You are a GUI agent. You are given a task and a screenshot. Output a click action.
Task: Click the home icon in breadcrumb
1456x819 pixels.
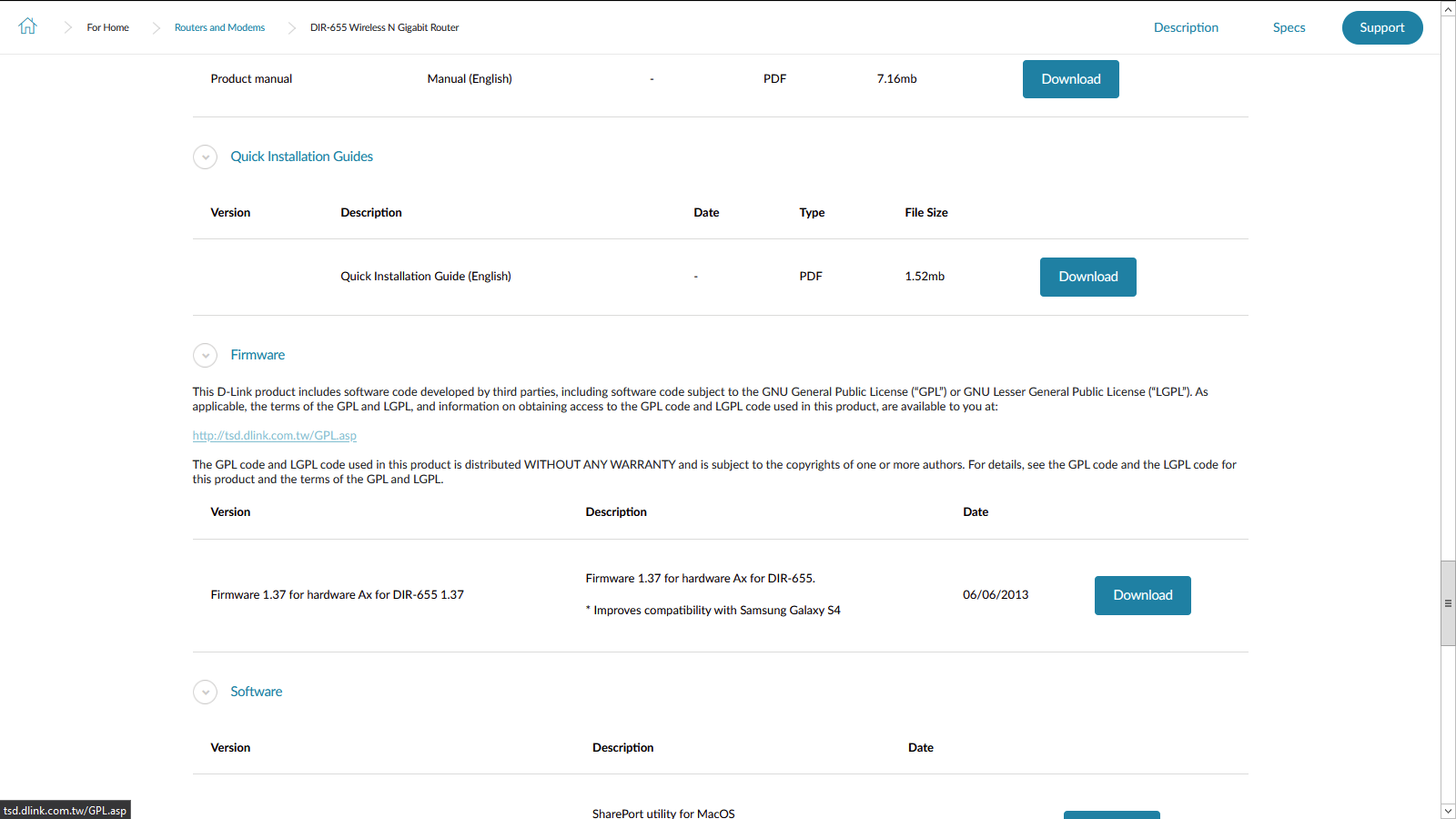point(27,26)
